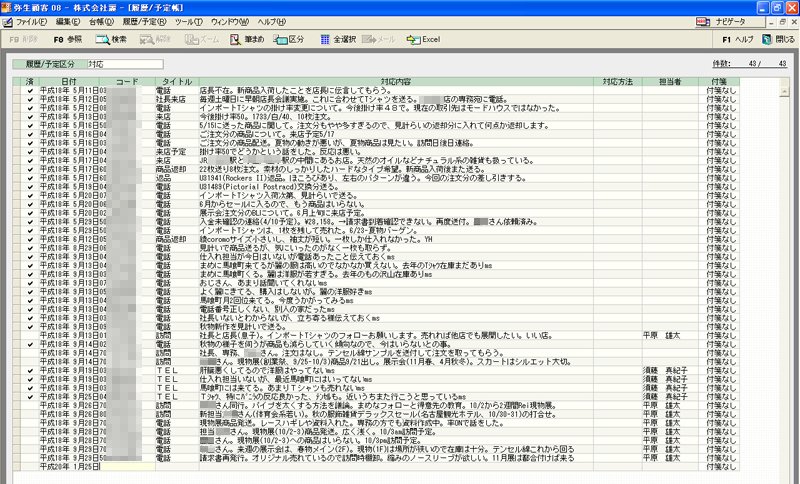Screen dimensions: 800x484
Task: Toggle 済 check on the U31489 交換分送る row
Action: click(30, 187)
